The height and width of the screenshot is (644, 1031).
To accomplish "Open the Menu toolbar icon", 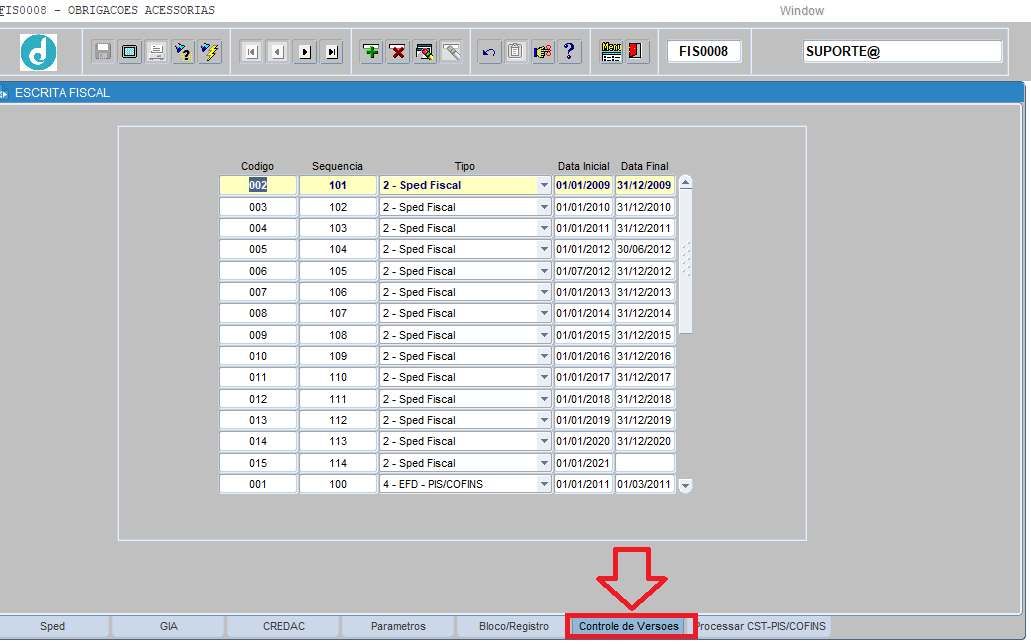I will click(x=611, y=51).
